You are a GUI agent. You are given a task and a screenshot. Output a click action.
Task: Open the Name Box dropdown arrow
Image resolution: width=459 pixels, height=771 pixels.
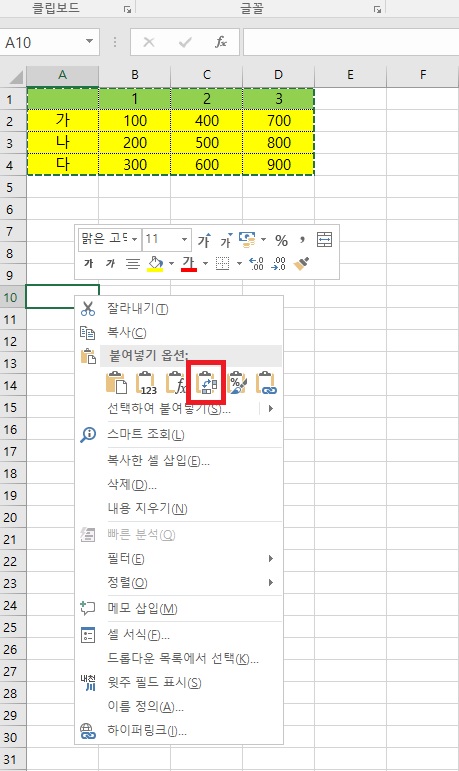pyautogui.click(x=90, y=41)
